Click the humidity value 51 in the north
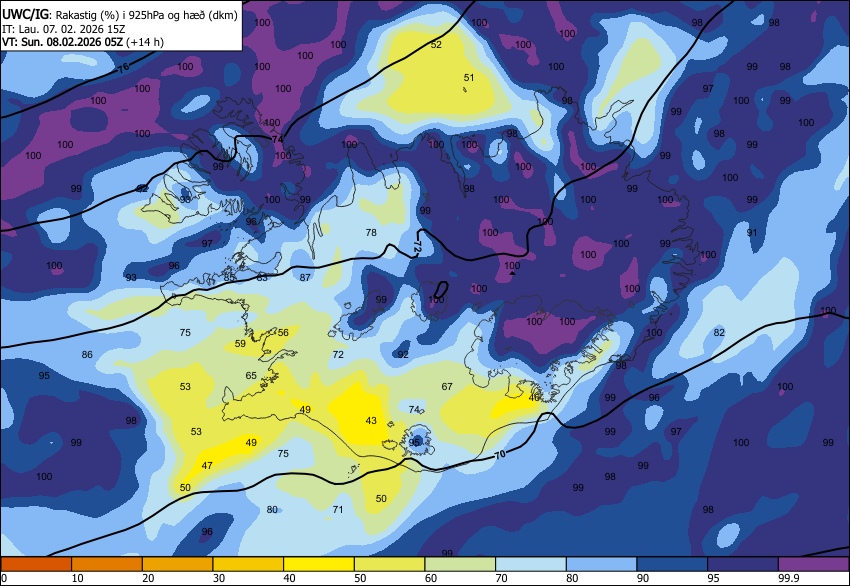 (469, 78)
